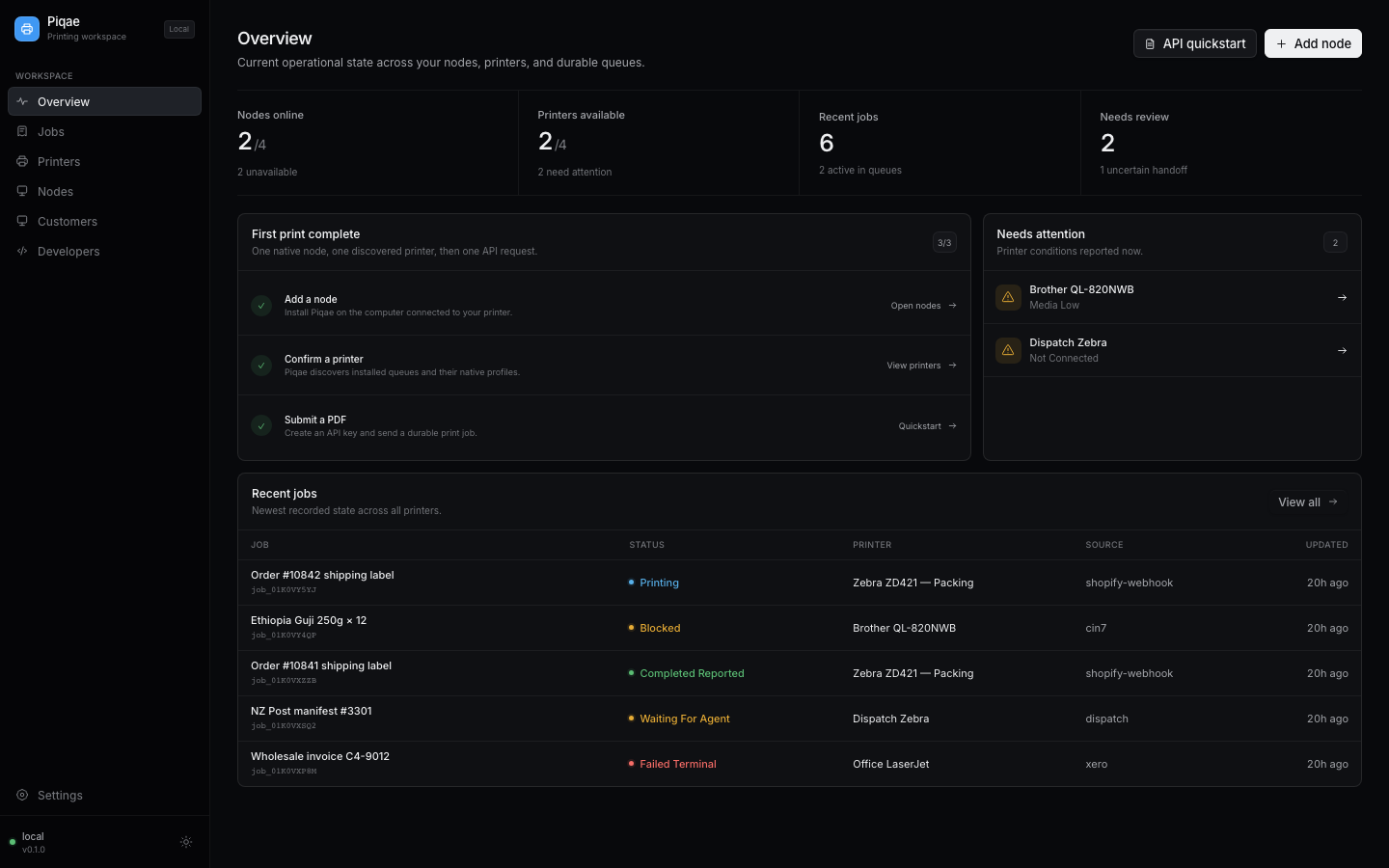Click the local v0.1.0 version label
This screenshot has width=1389, height=868.
pos(34,843)
